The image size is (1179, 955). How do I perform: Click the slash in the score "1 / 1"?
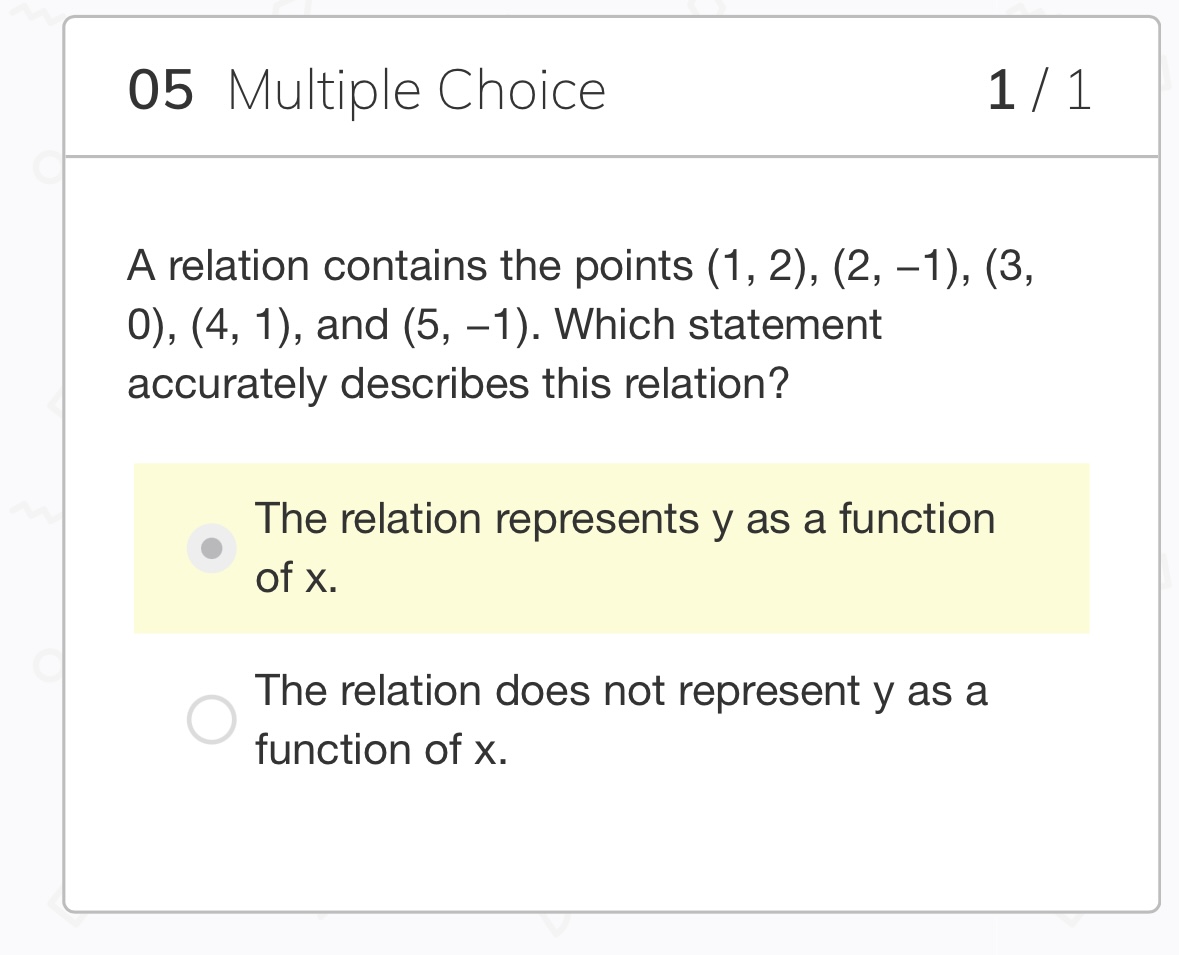click(x=1040, y=91)
